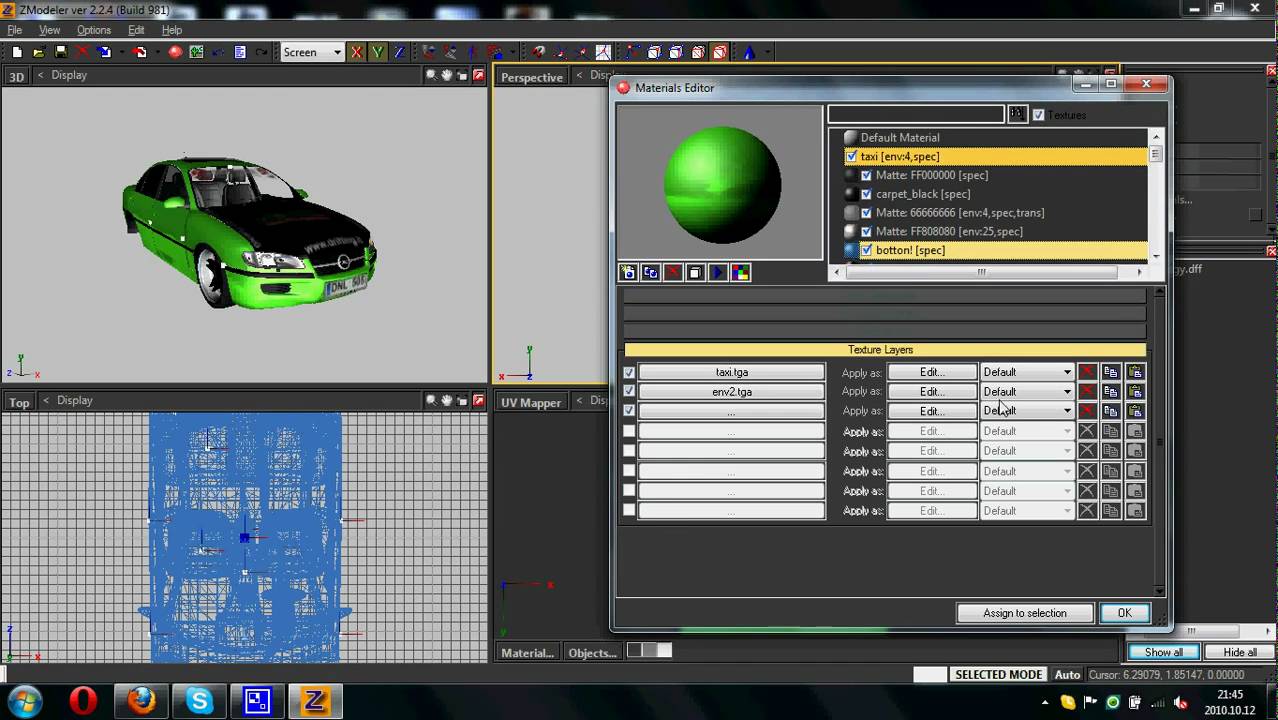Click the zoom icon in 3D viewport header
Image resolution: width=1278 pixels, height=720 pixels.
(431, 75)
